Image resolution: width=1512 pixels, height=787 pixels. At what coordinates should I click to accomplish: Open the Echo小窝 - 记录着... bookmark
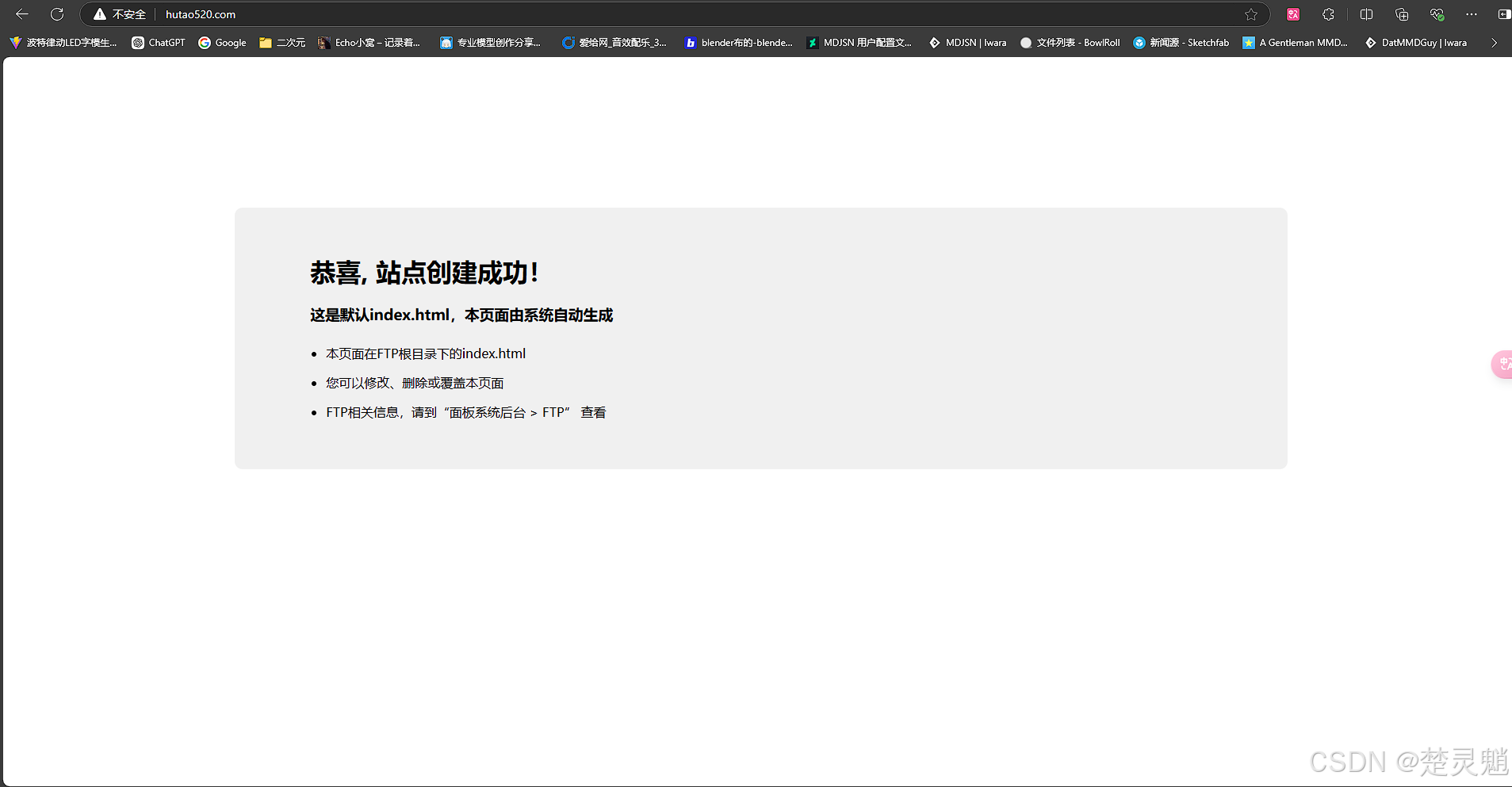point(369,43)
